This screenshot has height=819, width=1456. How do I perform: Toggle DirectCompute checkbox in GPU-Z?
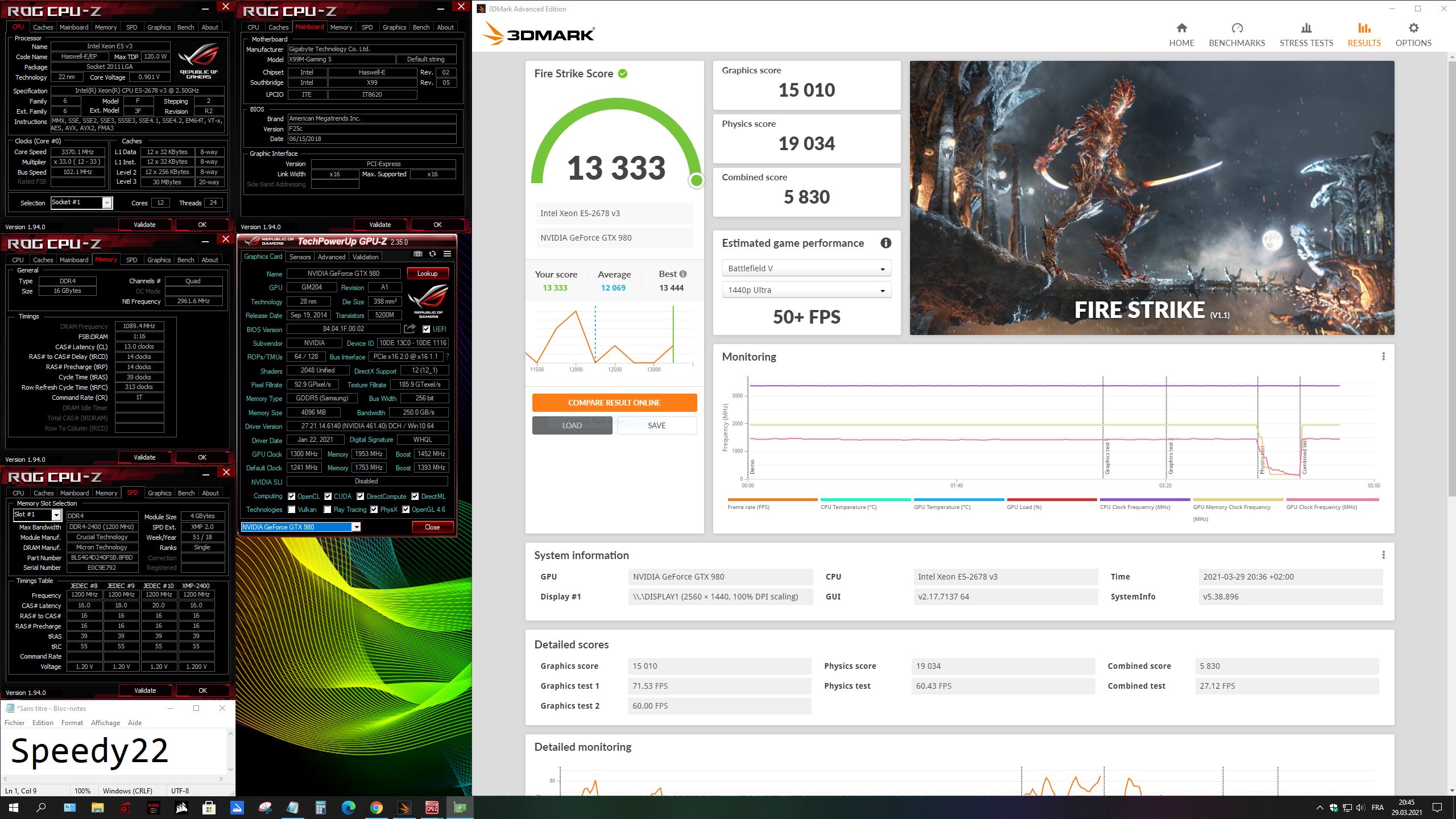coord(360,497)
